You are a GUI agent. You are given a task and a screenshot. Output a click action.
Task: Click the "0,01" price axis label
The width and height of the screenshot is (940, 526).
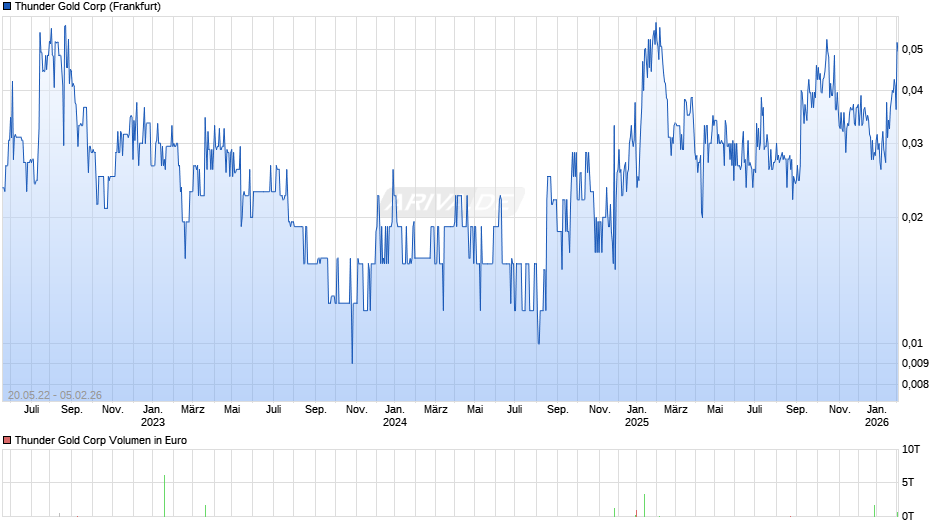(912, 343)
